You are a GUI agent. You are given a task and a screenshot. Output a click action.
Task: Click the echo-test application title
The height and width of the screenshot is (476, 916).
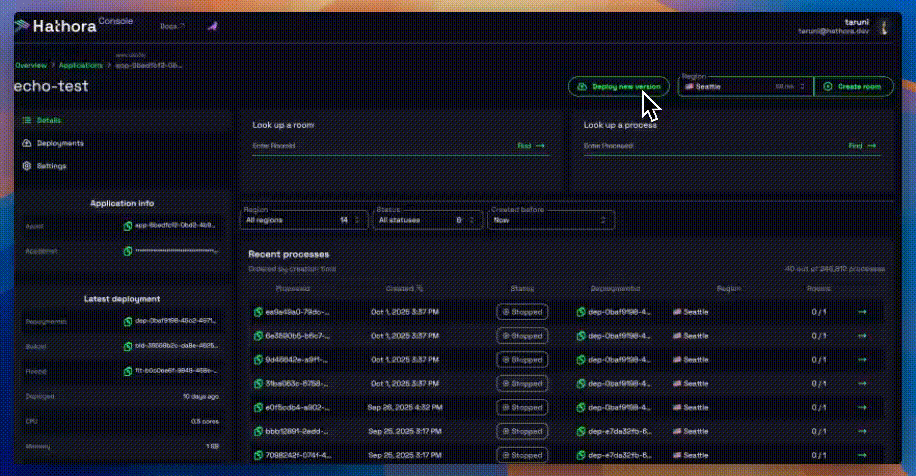(x=51, y=86)
